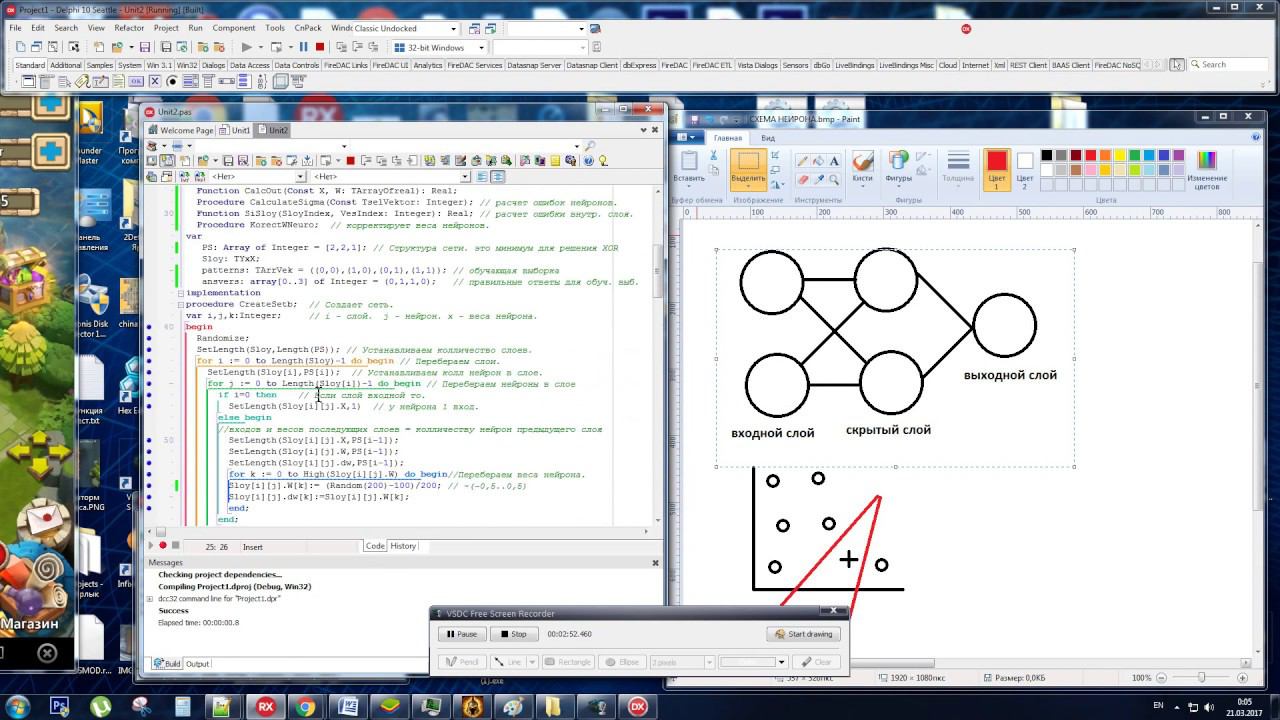Click the red Stop program icon in Delphi

[x=320, y=47]
